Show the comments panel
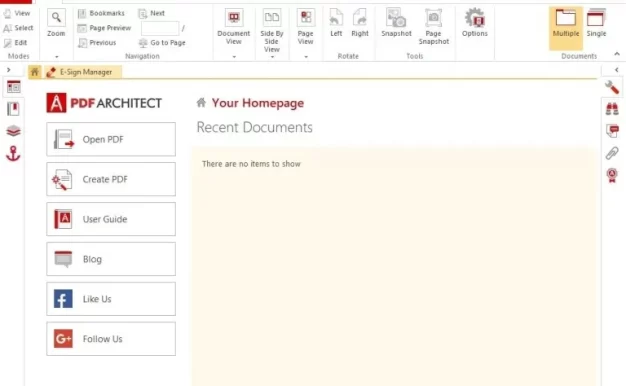 click(x=612, y=131)
